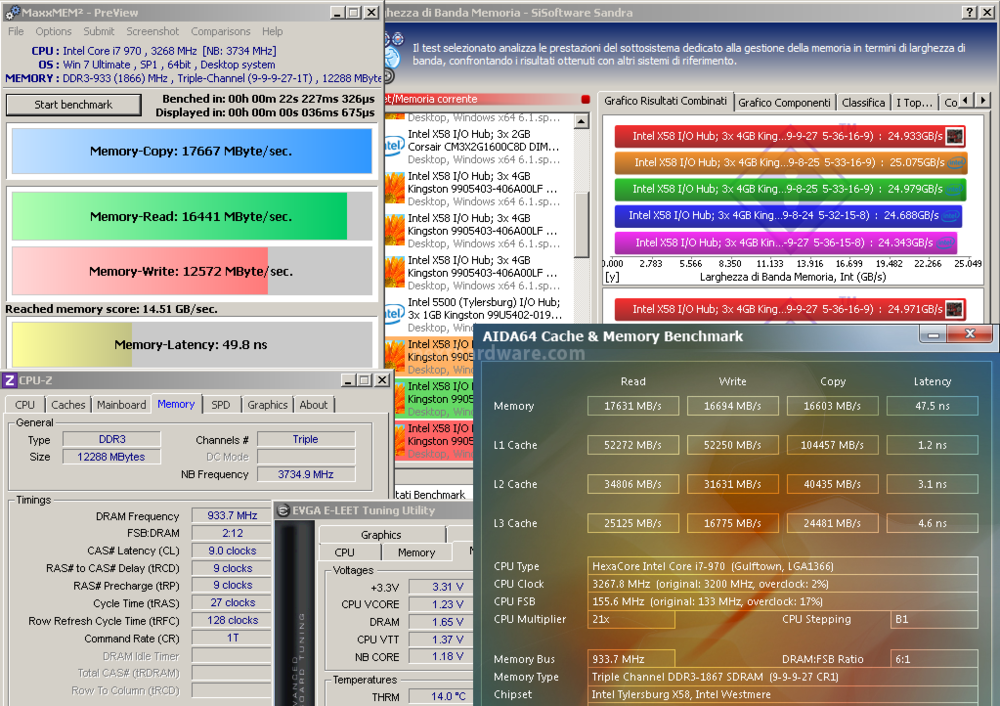
Task: Select the Memory tab in EVGA E-LEET
Action: (416, 552)
